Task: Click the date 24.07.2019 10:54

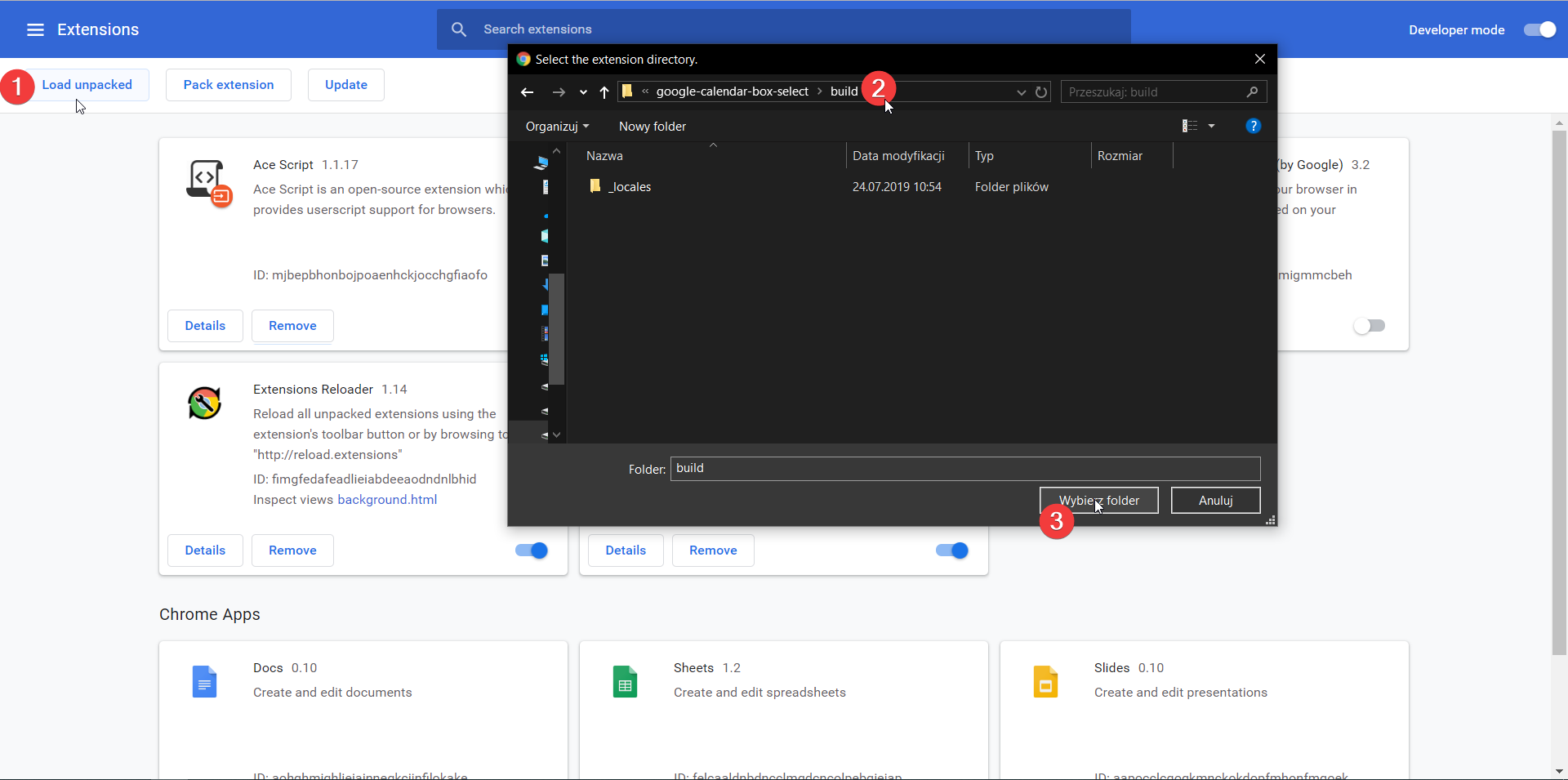Action: 897,187
